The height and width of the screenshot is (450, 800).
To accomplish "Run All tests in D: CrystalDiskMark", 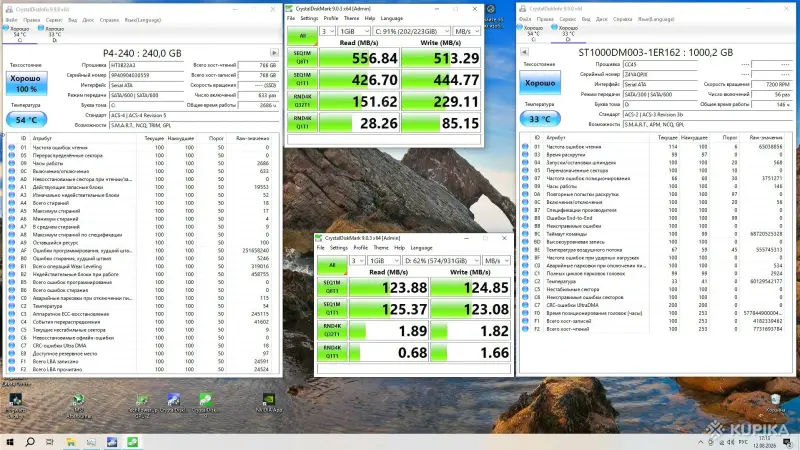I will [332, 265].
